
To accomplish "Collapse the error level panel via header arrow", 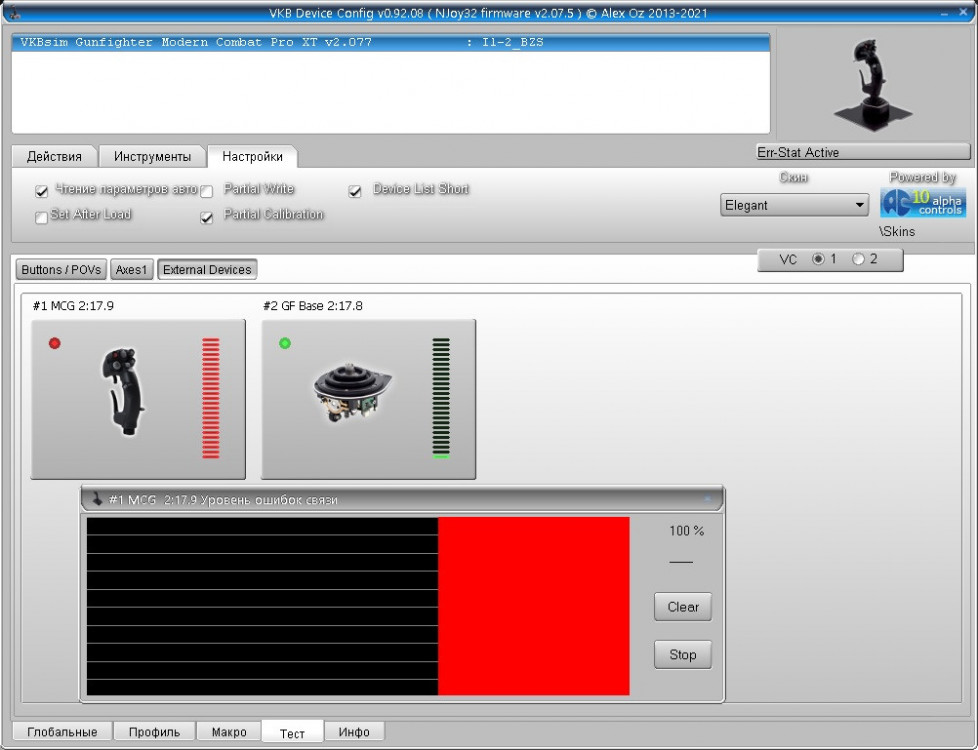I will pos(707,498).
